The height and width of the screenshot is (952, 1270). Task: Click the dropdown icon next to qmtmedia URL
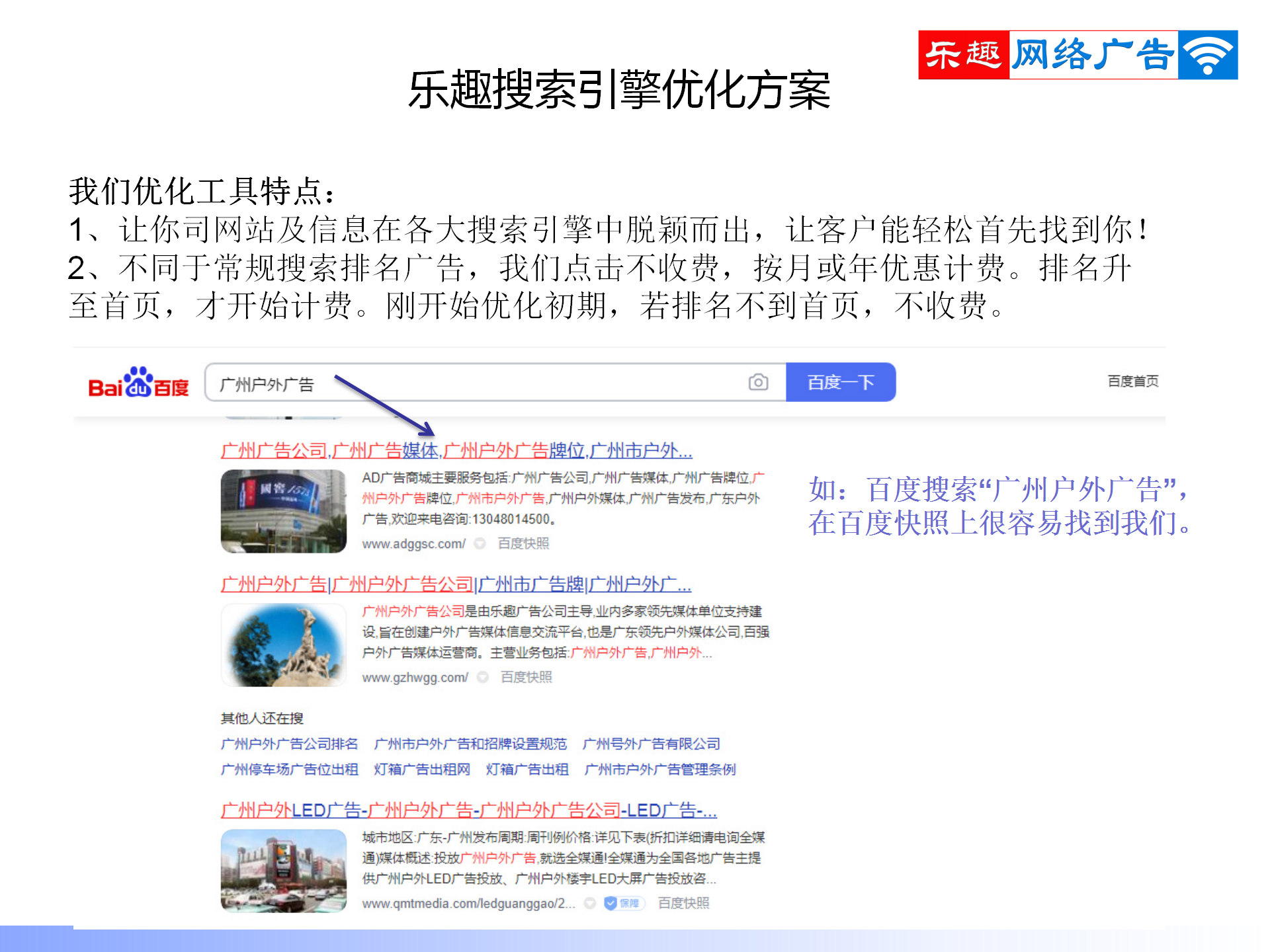click(590, 903)
